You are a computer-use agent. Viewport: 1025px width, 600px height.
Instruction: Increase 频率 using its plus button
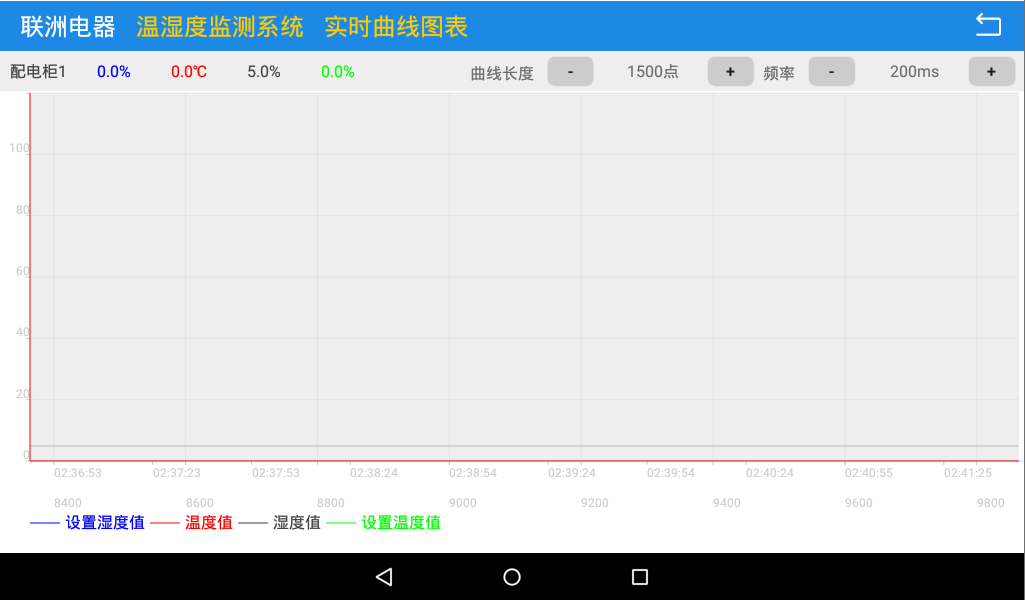pyautogui.click(x=991, y=71)
